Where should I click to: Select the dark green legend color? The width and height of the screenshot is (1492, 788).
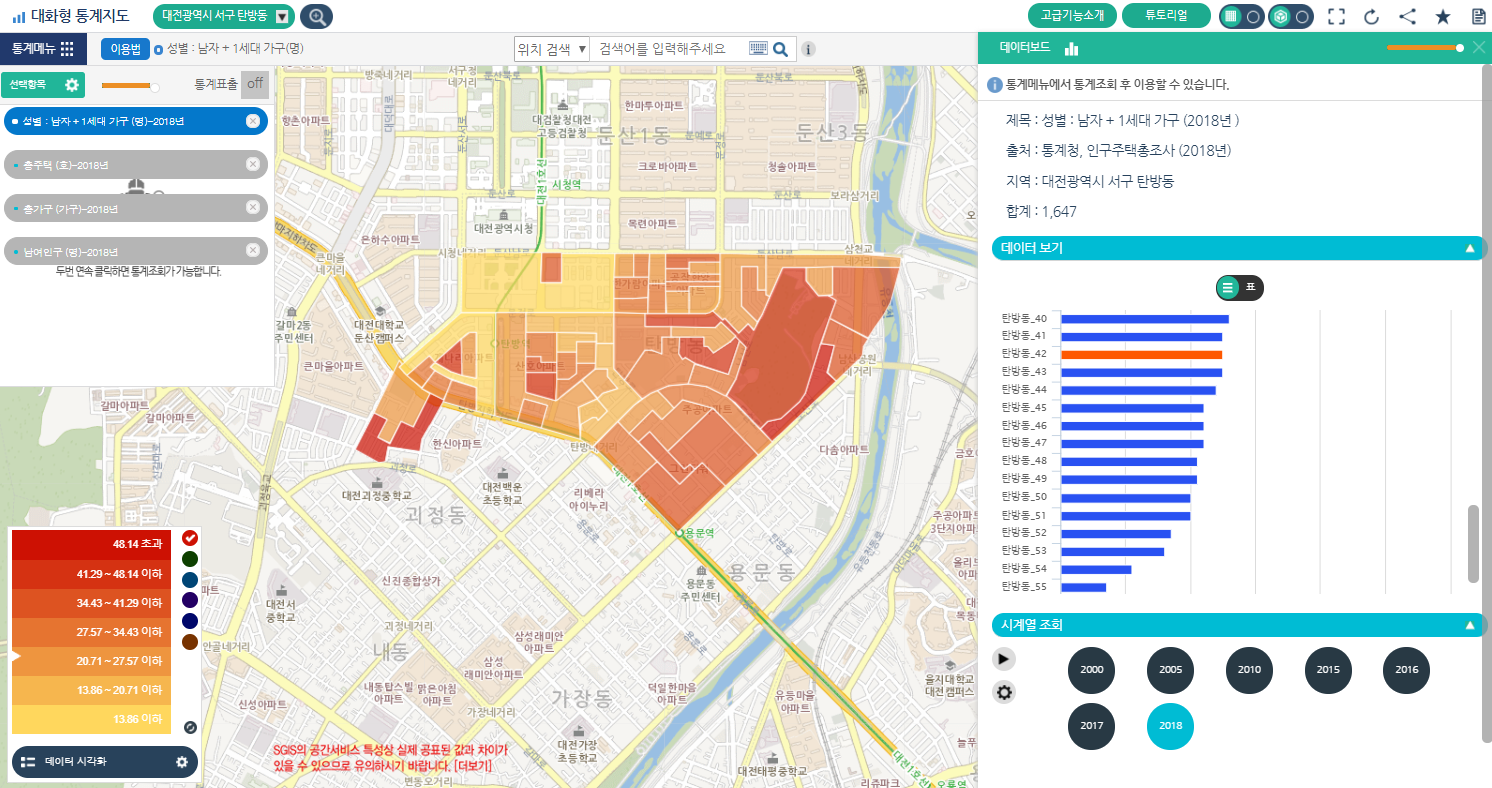tap(190, 559)
